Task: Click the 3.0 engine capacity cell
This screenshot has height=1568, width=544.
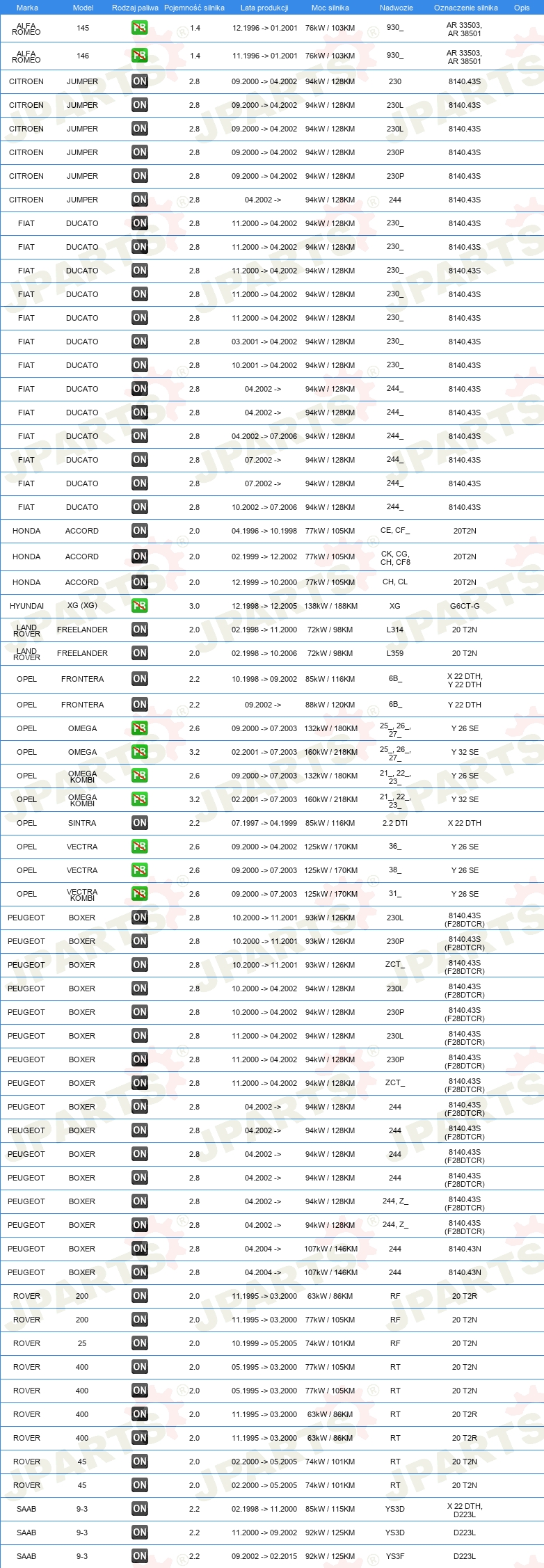Action: (x=194, y=606)
